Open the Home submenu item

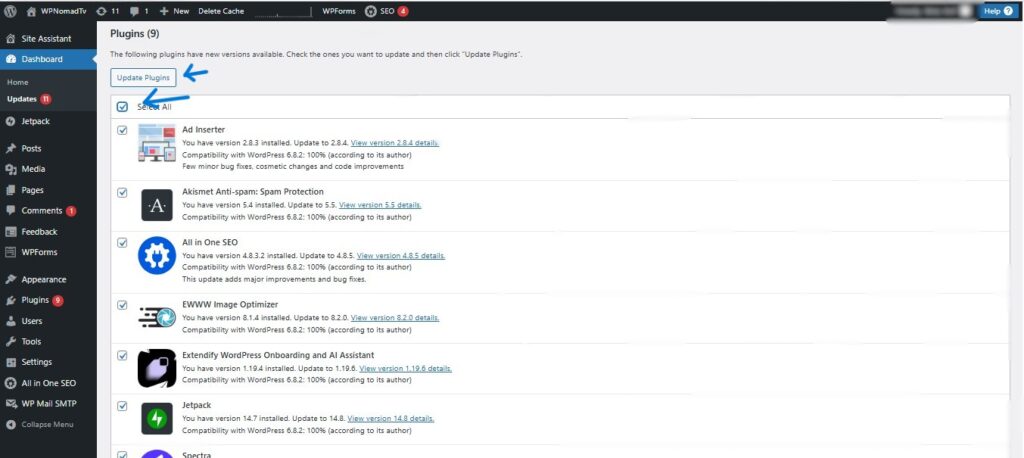coord(18,82)
